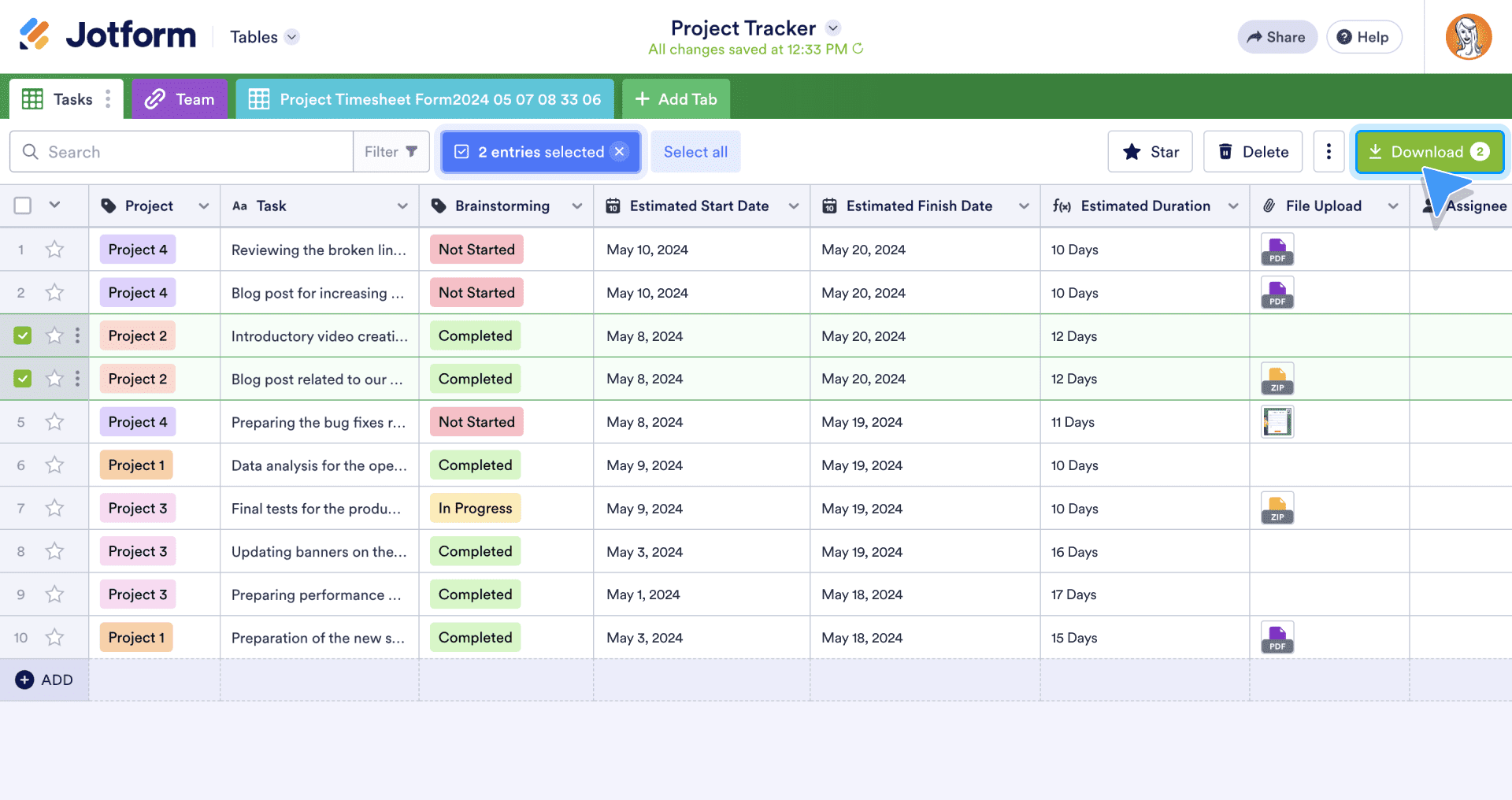Expand the Project column dropdown
The image size is (1512, 800).
click(x=204, y=206)
